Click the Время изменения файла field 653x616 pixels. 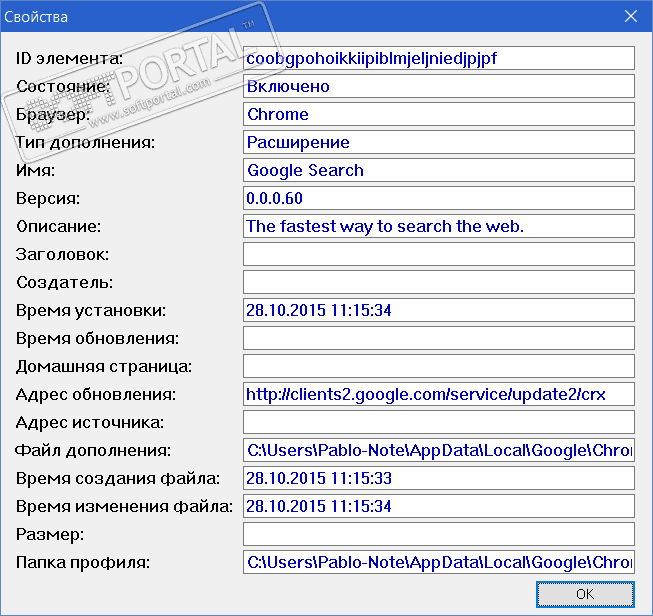click(439, 506)
